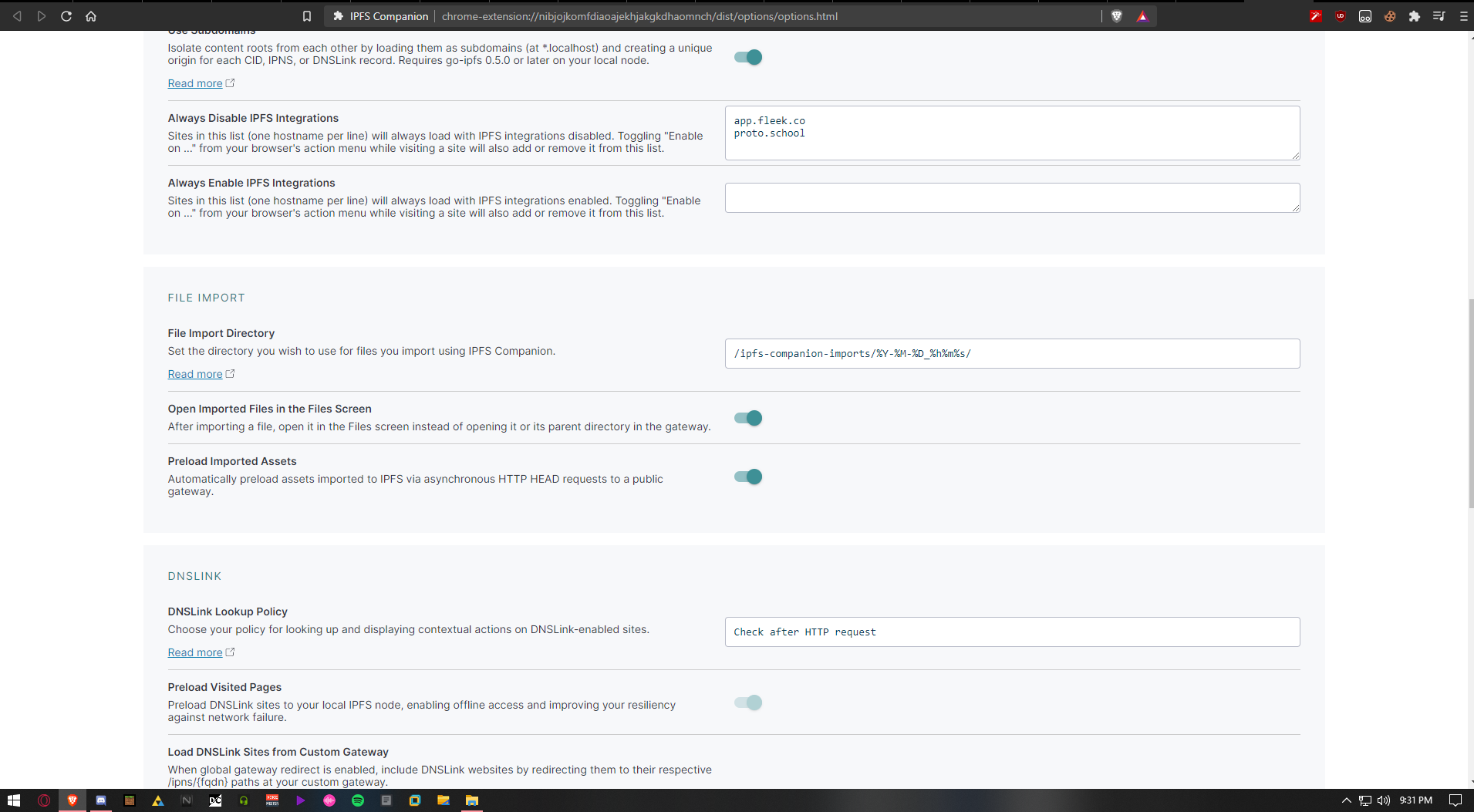1474x812 pixels.
Task: Open the Brave Shields panel
Action: point(1116,15)
